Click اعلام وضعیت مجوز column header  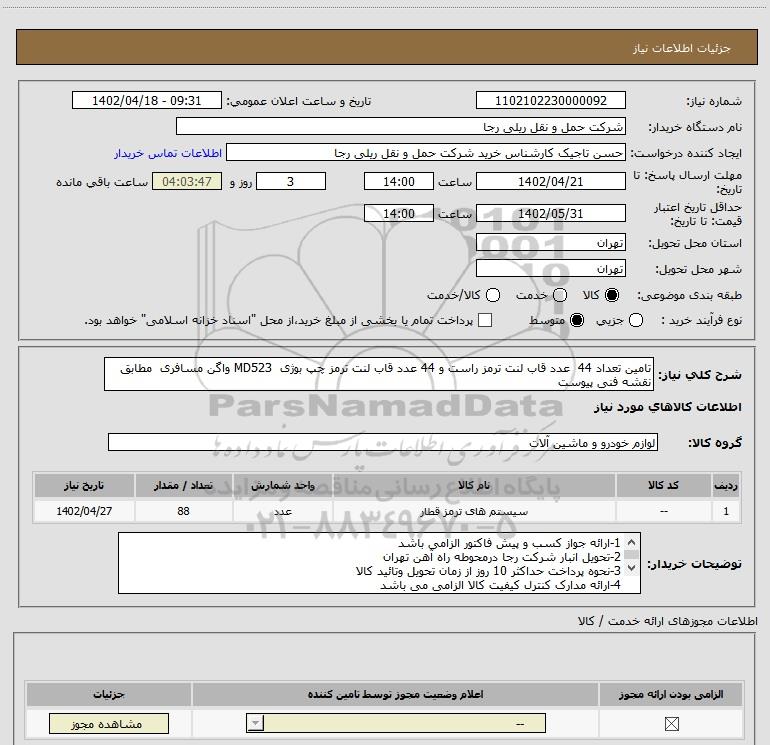click(x=395, y=694)
